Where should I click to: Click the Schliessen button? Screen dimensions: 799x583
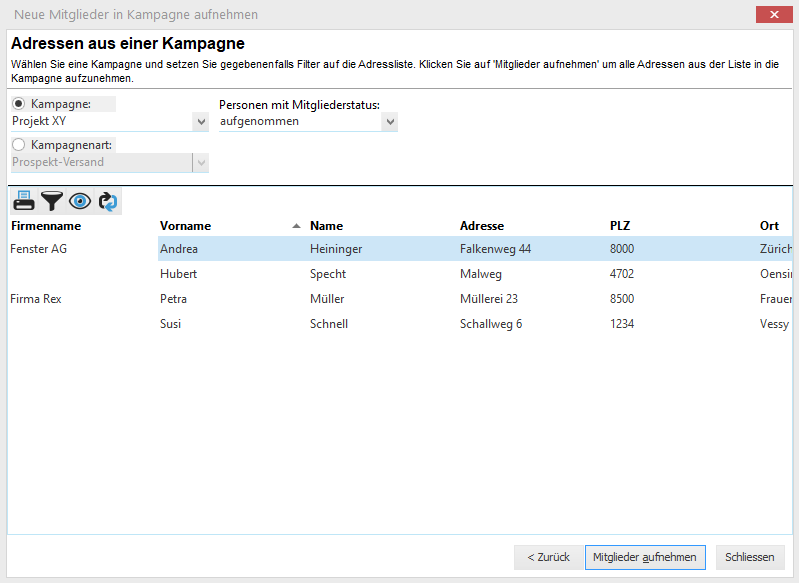coord(750,557)
